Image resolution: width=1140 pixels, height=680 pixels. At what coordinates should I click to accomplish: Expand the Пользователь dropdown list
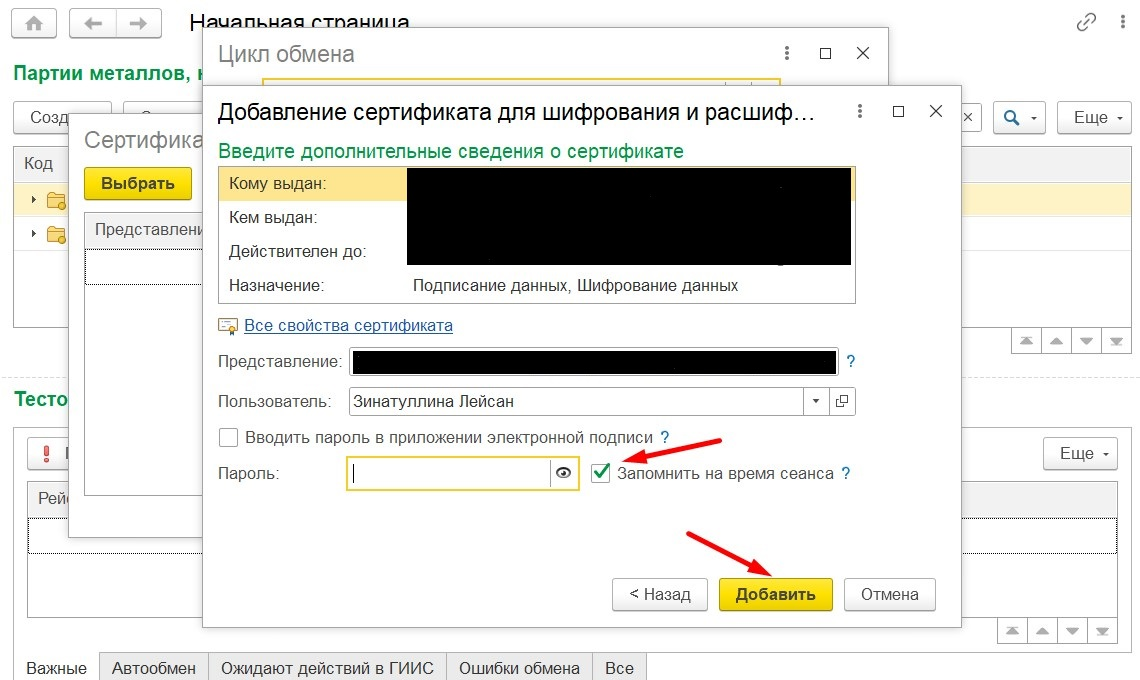[816, 401]
